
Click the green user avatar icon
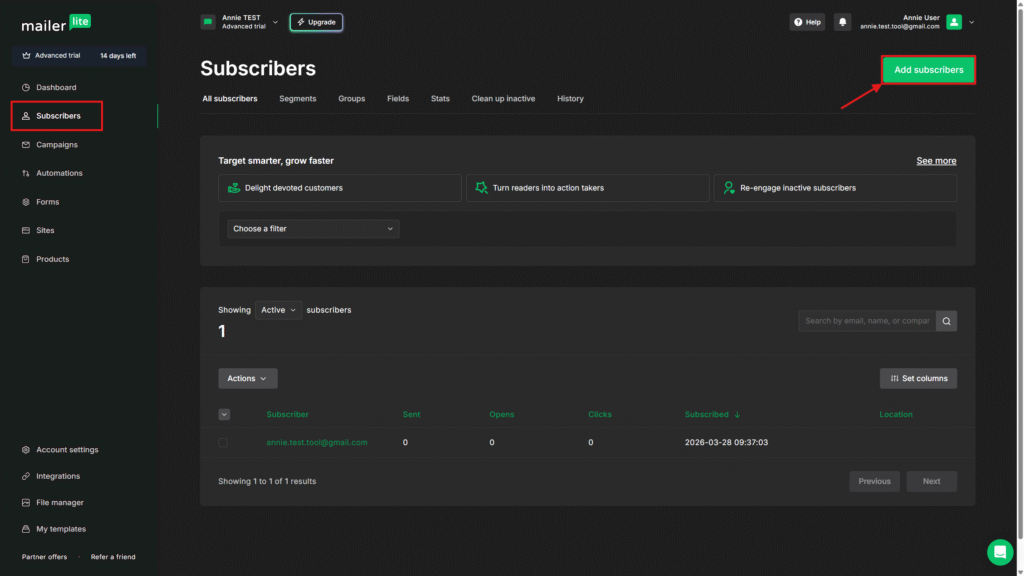[954, 22]
